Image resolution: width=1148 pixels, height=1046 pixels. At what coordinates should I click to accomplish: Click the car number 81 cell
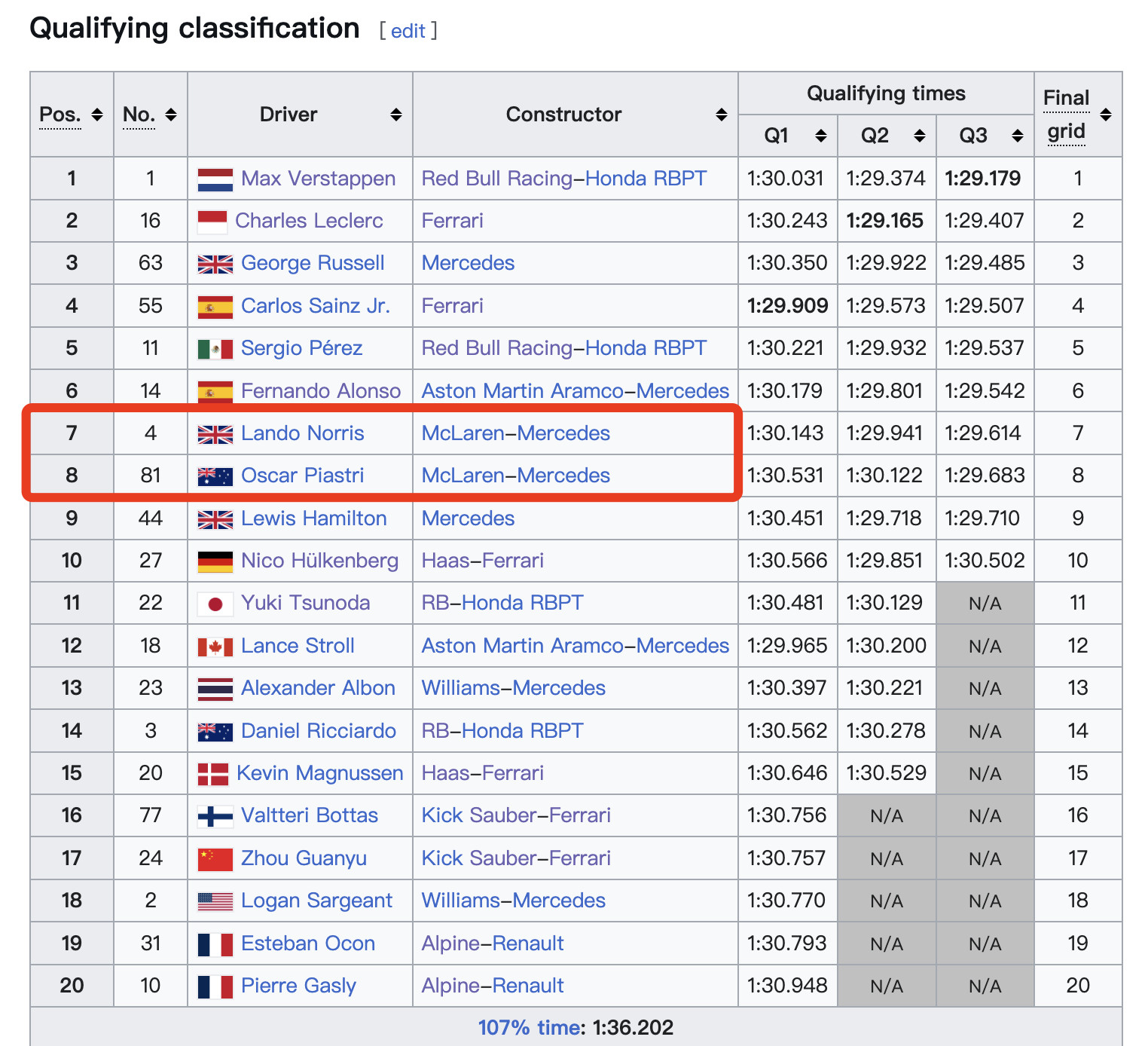[x=151, y=476]
